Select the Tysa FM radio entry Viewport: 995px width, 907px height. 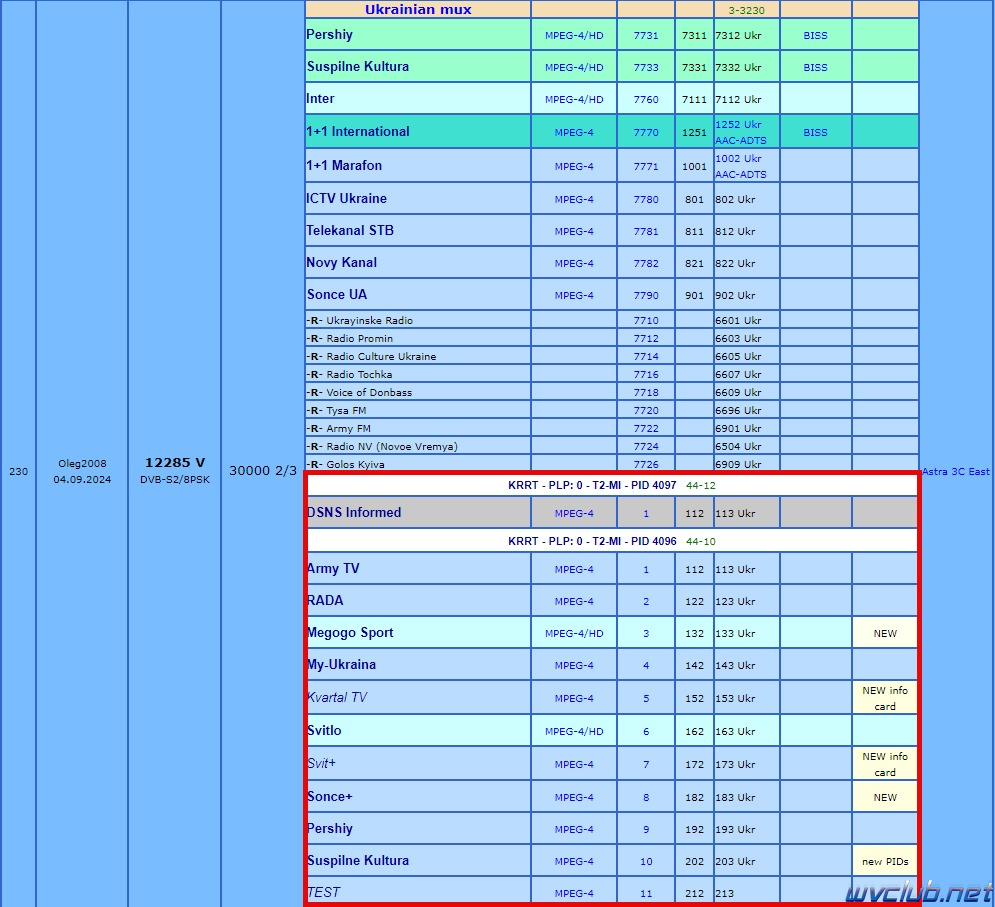(x=336, y=411)
